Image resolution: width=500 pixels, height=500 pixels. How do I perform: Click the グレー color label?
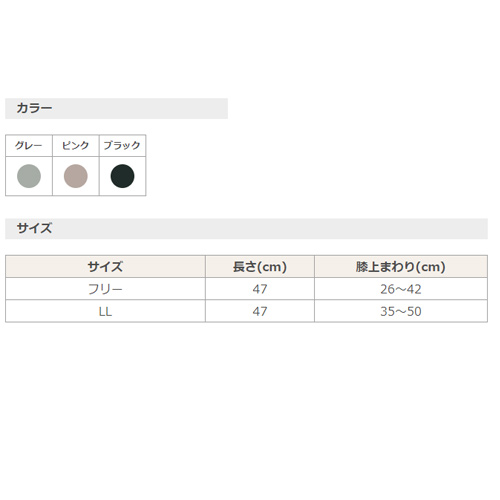pos(29,145)
